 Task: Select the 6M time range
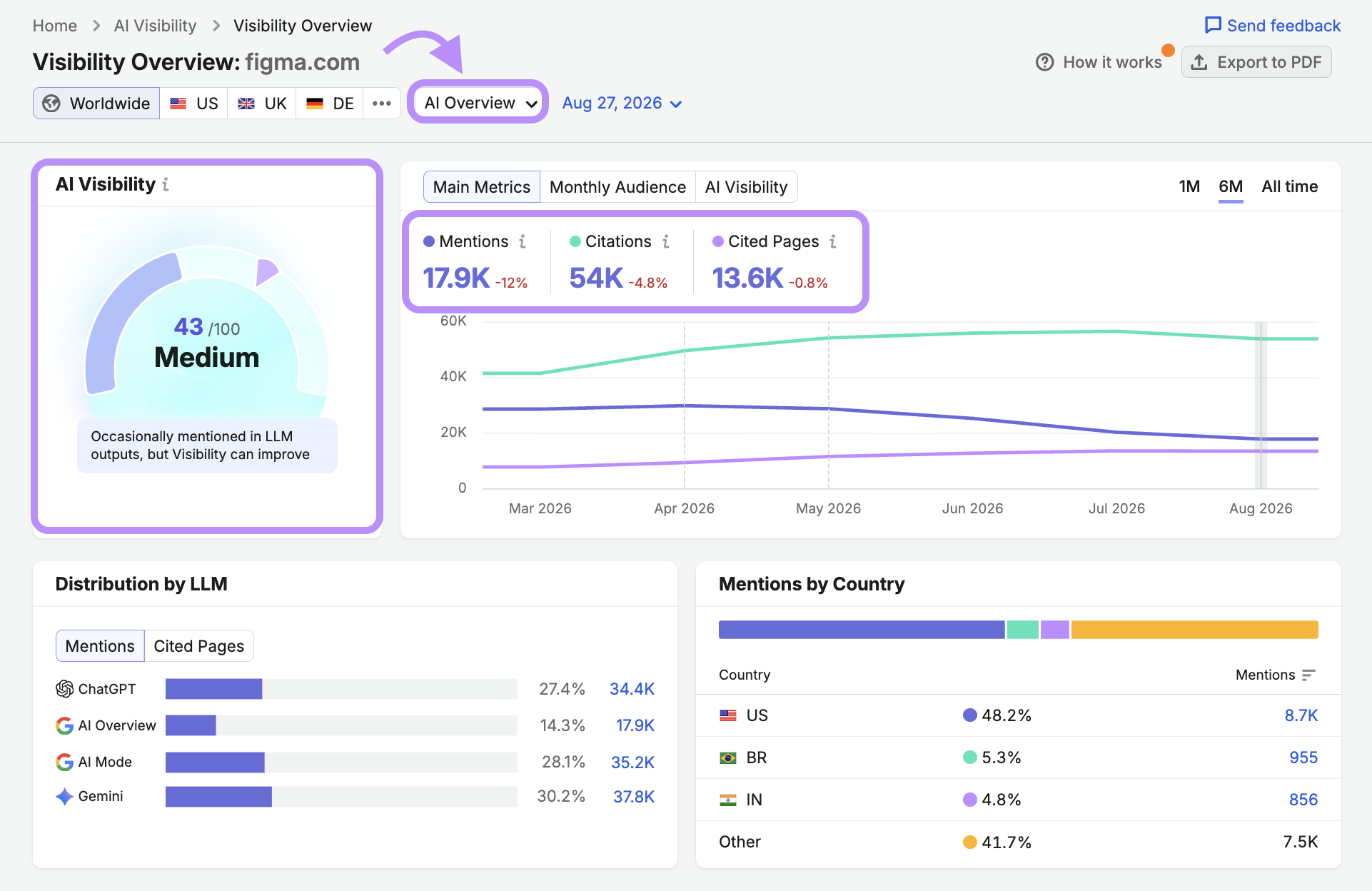click(x=1231, y=186)
